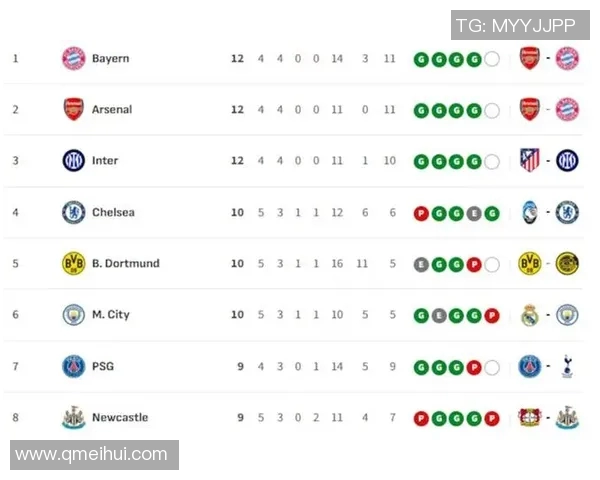This screenshot has height=480, width=600.
Task: Click the first grey E circle in Dortmund's row
Action: [422, 263]
